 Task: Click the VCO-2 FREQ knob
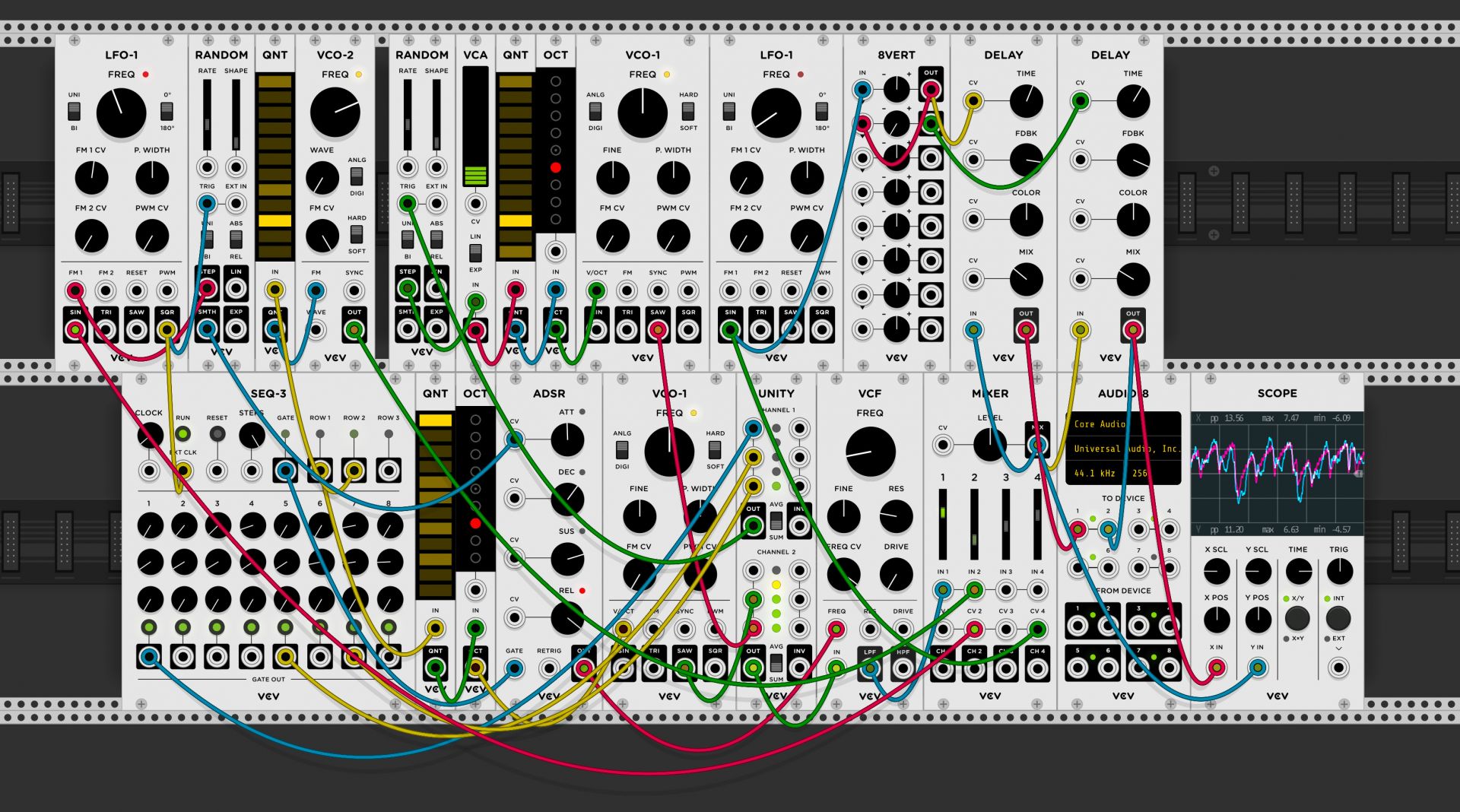335,112
